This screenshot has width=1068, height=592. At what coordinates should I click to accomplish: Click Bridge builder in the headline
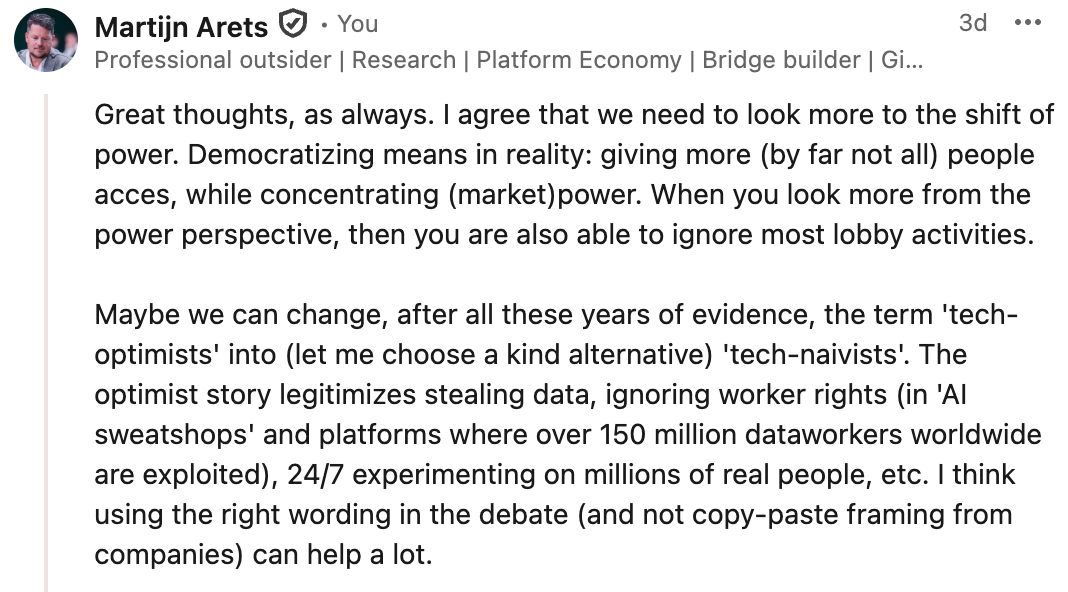(x=781, y=60)
